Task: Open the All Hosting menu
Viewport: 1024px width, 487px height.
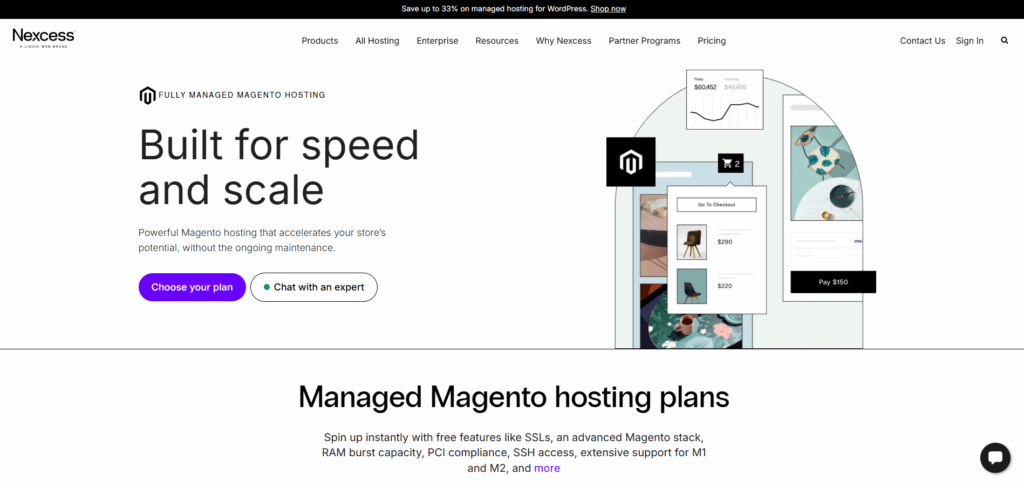Action: (377, 40)
